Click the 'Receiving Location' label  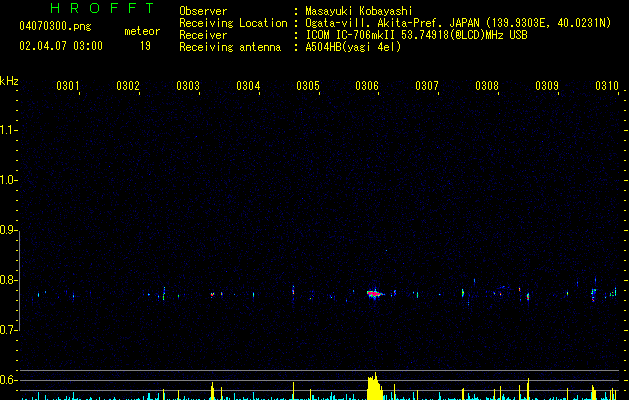click(x=233, y=23)
